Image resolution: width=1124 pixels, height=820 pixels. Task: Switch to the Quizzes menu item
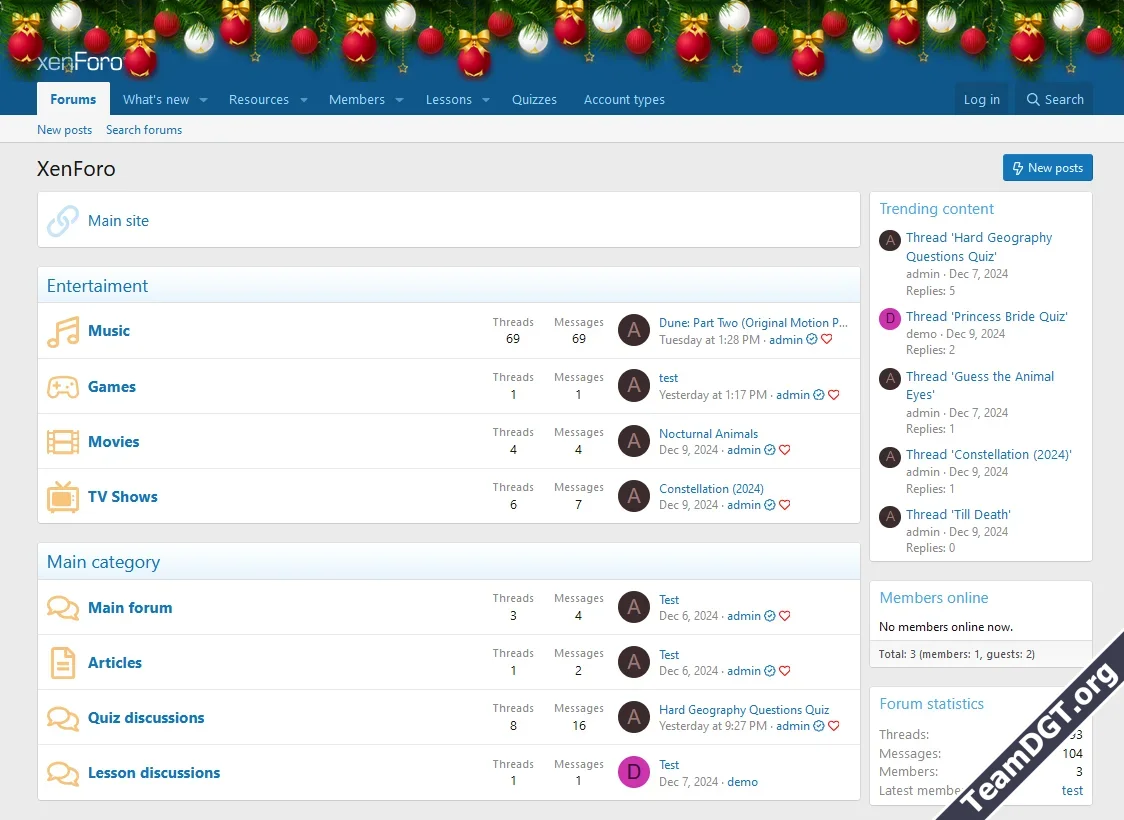point(534,99)
